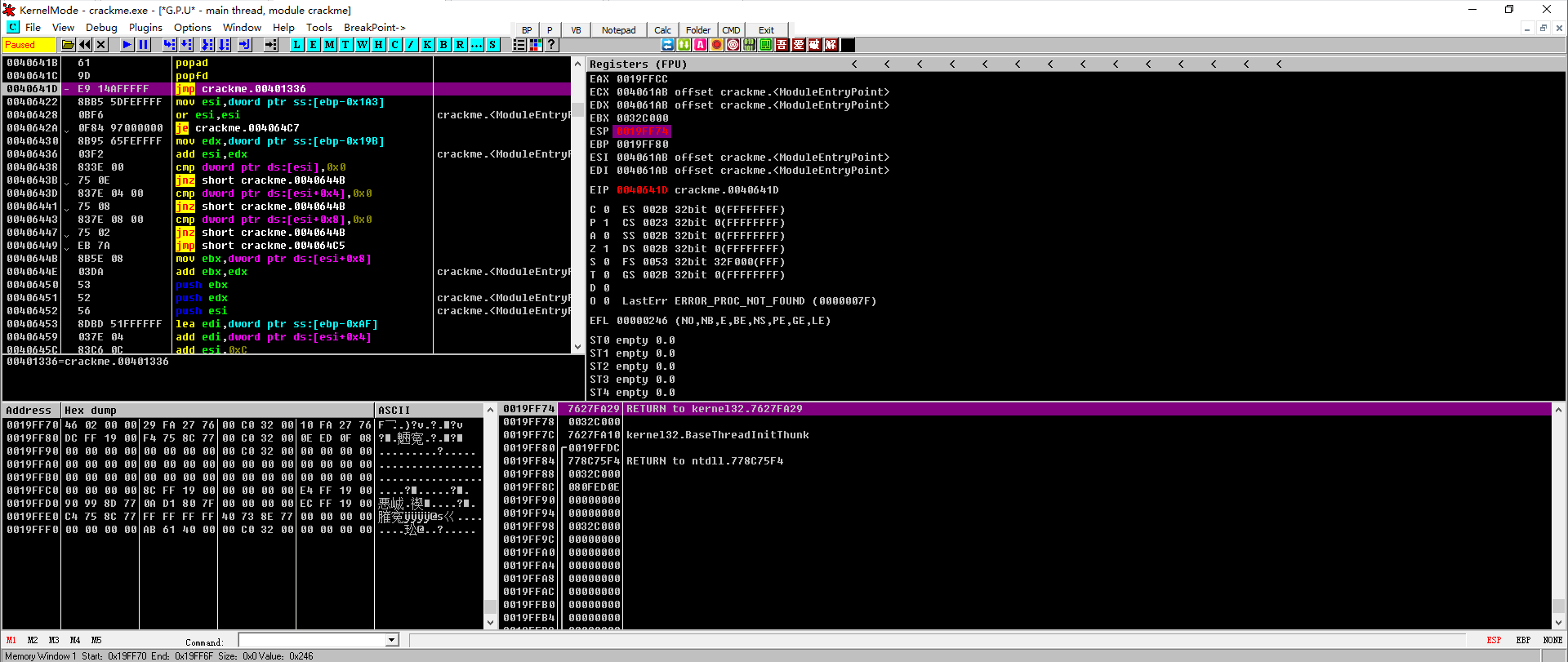Image resolution: width=1568 pixels, height=662 pixels.
Task: Click into the Command input field
Action: (x=313, y=641)
